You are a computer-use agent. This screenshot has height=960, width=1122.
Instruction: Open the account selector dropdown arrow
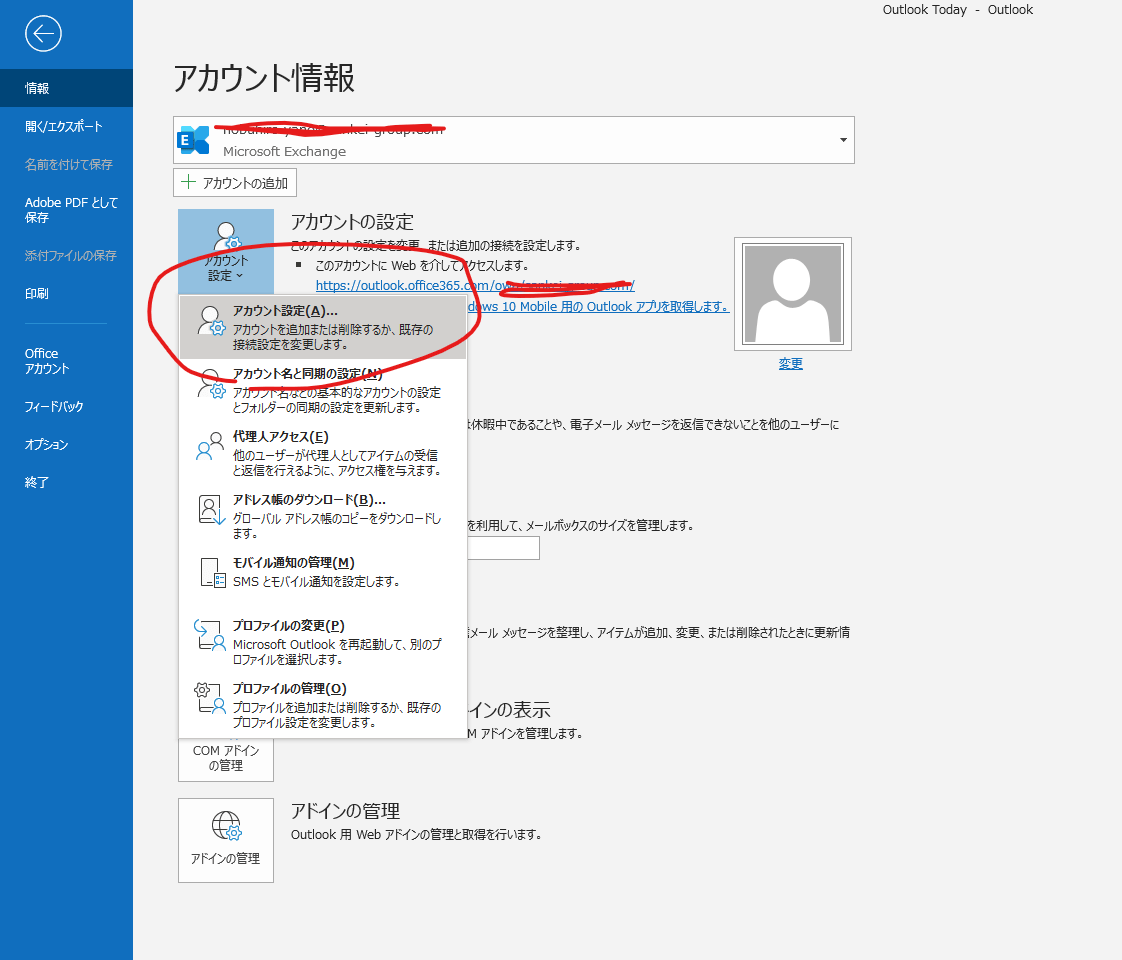point(843,140)
